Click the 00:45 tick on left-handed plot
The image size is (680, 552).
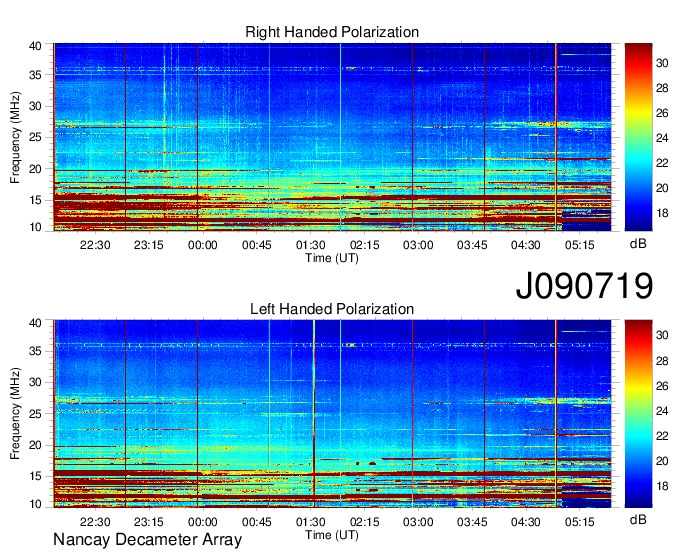257,522
